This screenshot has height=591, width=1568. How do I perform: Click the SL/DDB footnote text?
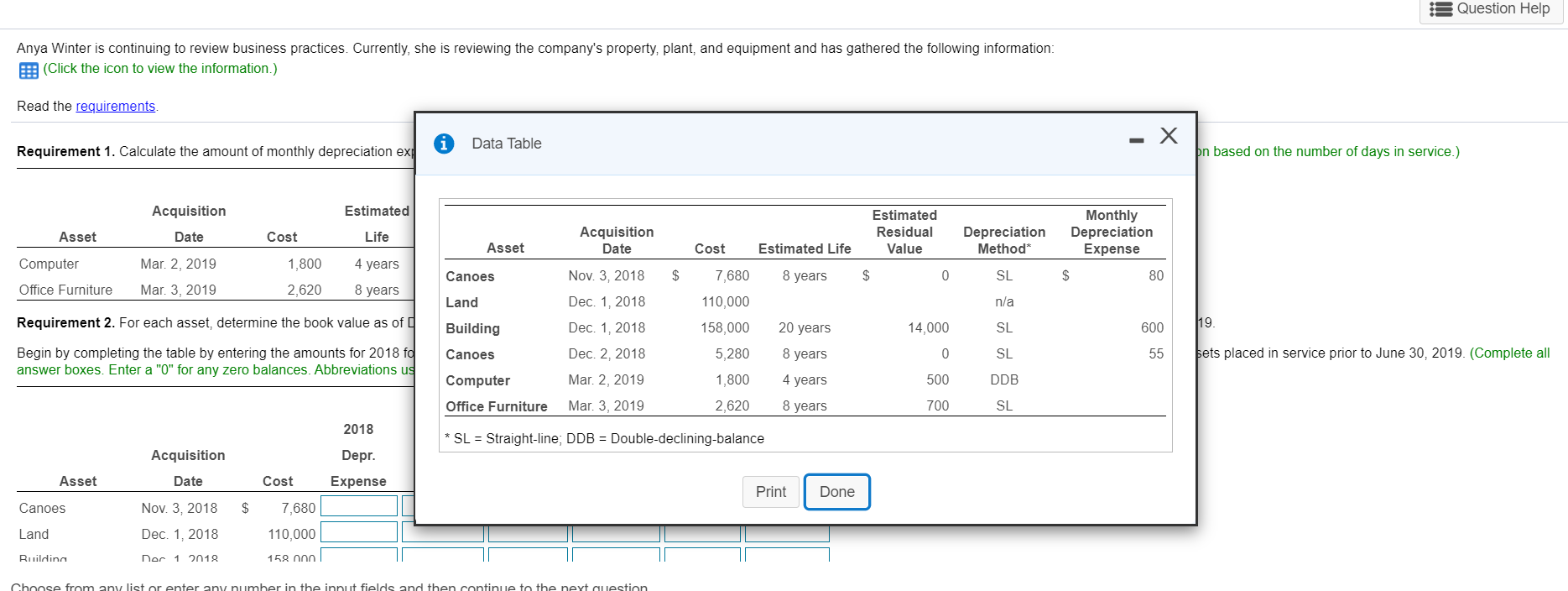pyautogui.click(x=605, y=438)
